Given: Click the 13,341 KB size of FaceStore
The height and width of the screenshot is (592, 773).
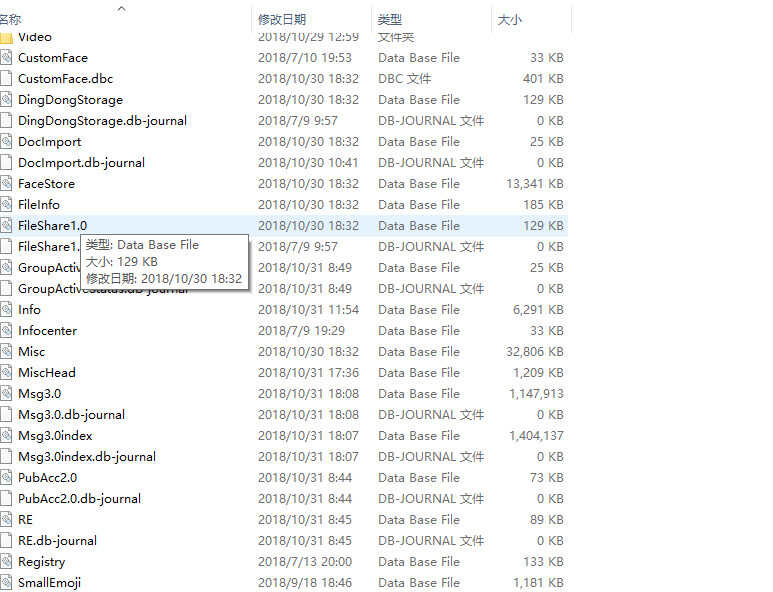Looking at the screenshot, I should pos(535,184).
